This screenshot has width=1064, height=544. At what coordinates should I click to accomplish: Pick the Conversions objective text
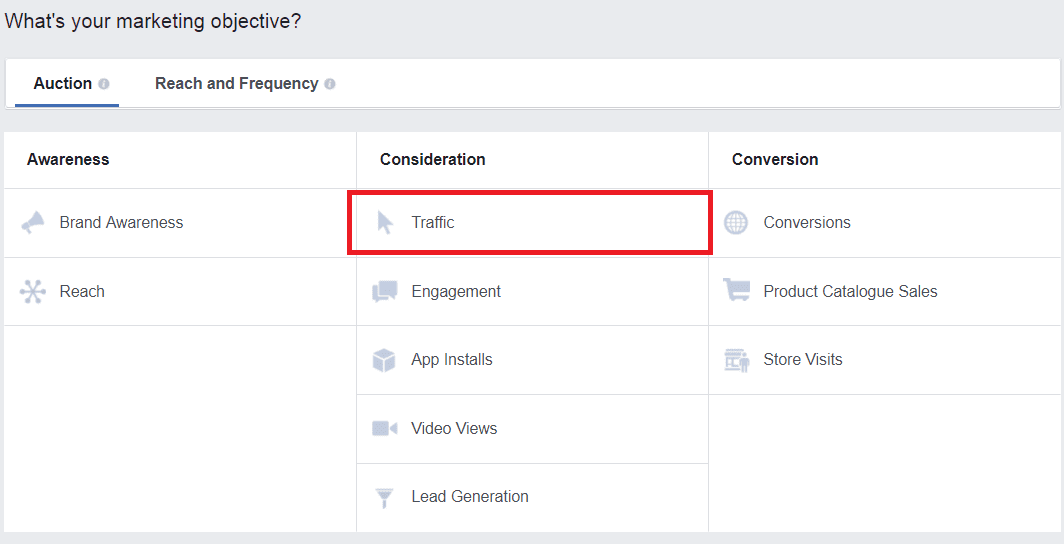coord(807,223)
